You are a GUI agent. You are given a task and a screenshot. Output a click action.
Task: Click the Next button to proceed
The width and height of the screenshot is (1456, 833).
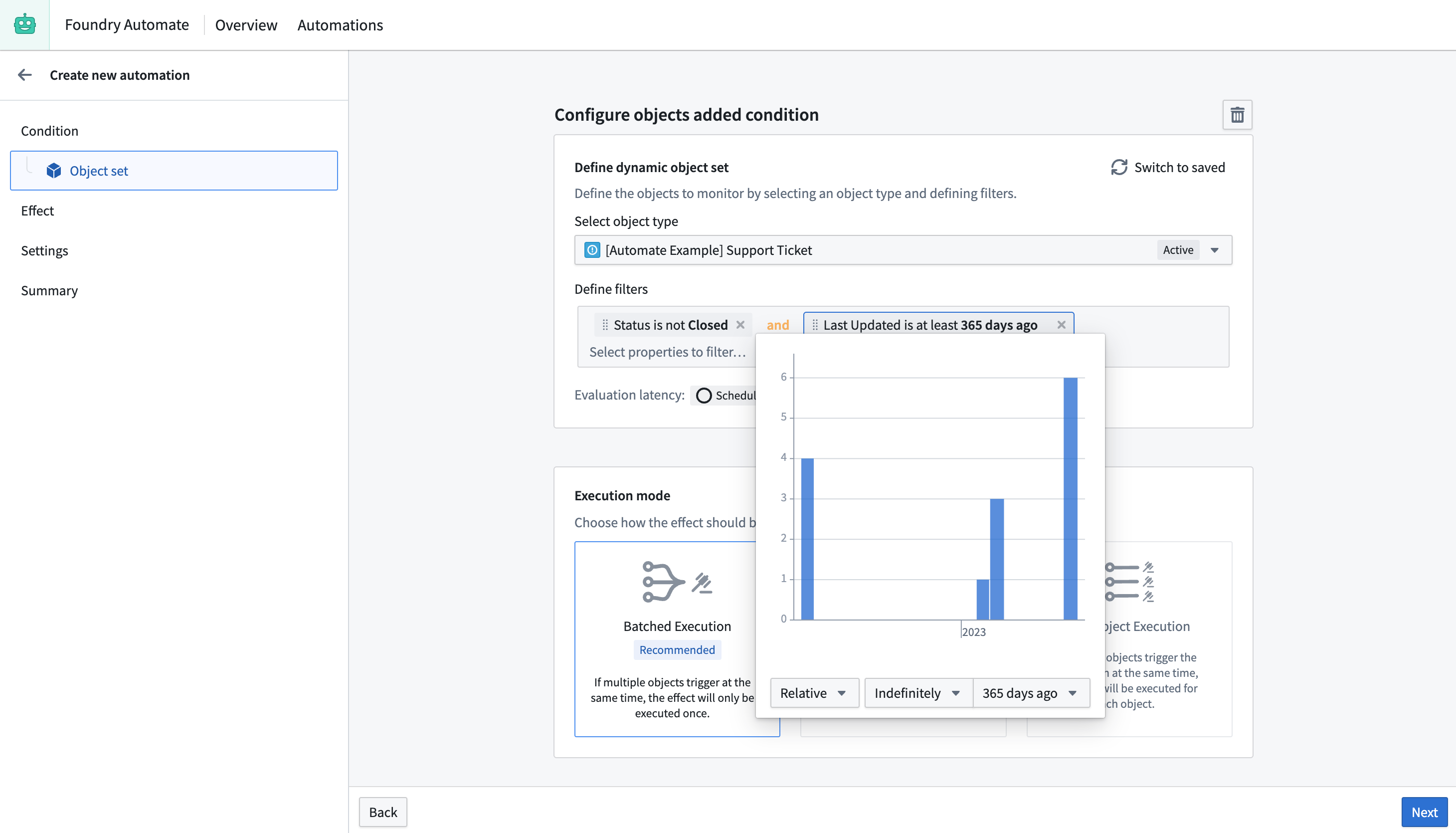pos(1424,812)
